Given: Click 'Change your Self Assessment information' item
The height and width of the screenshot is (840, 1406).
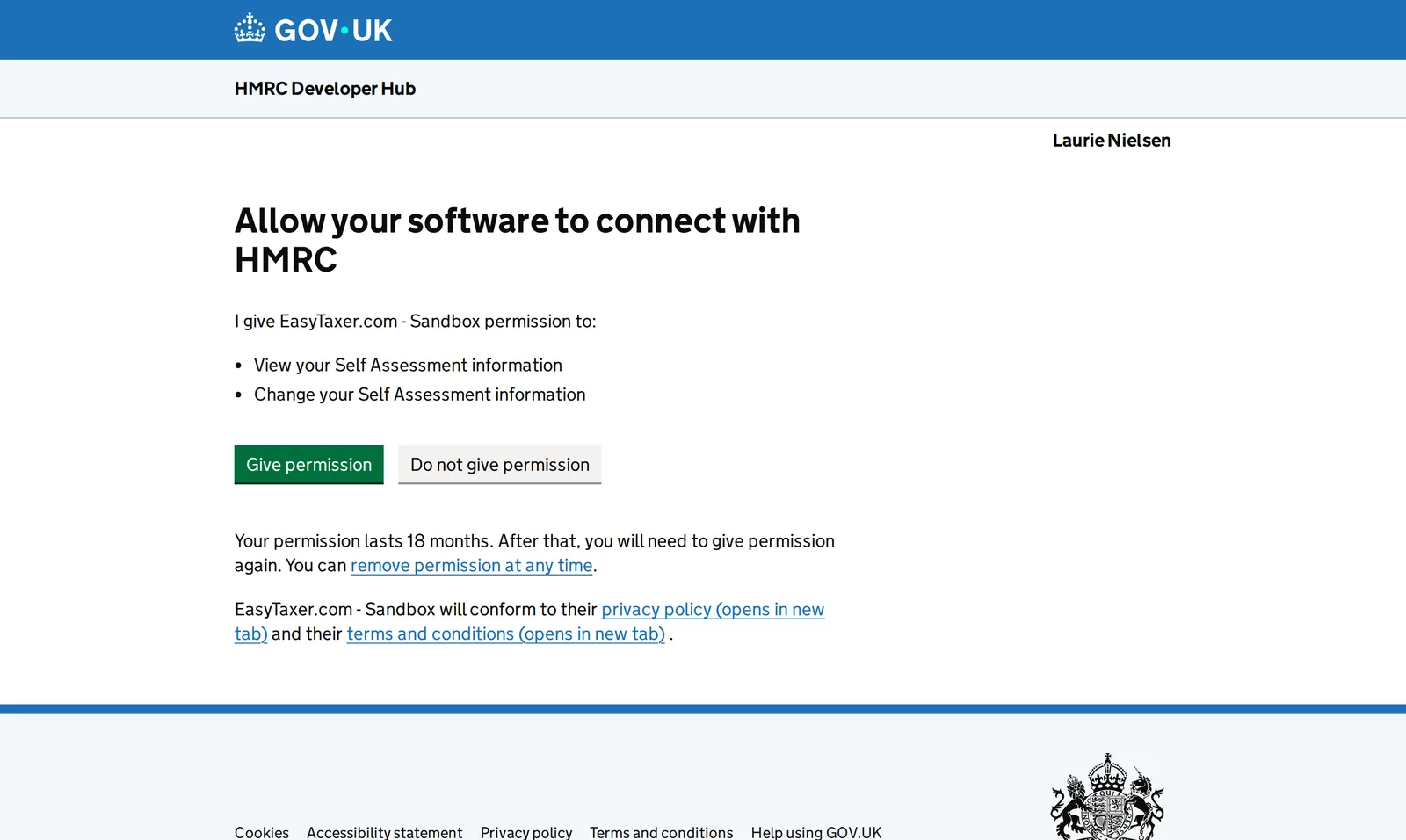Looking at the screenshot, I should pos(419,395).
